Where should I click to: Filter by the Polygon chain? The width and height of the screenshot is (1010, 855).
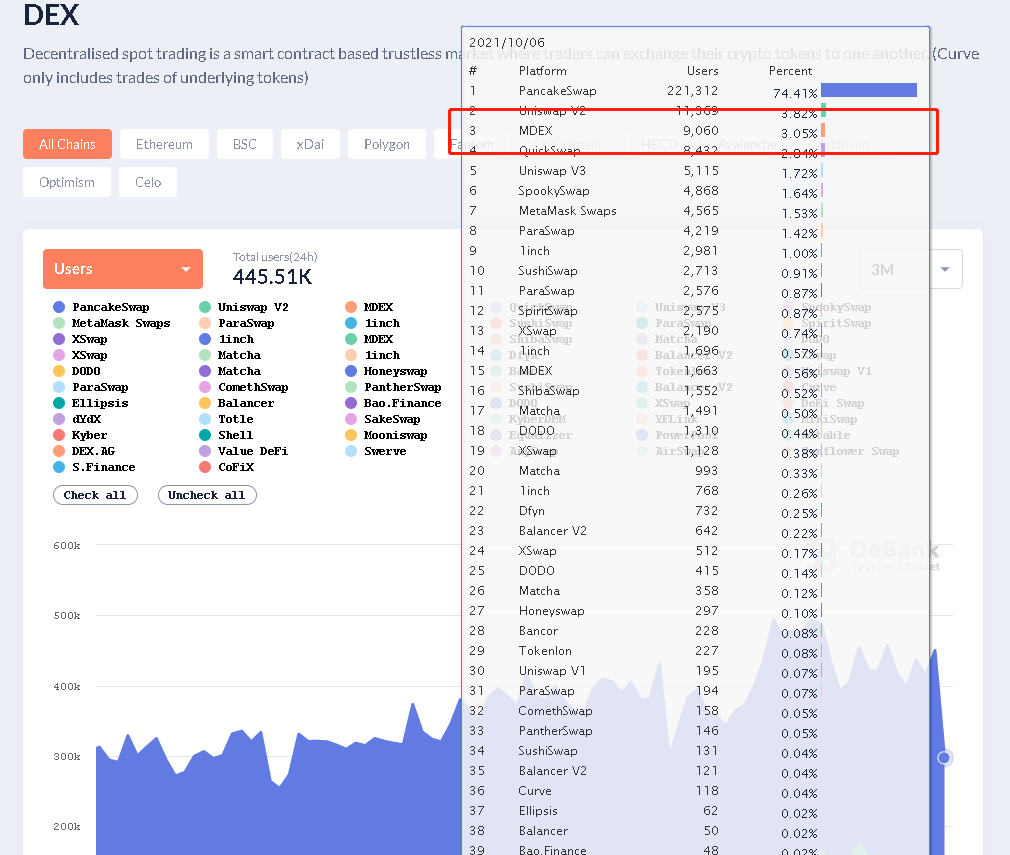click(x=386, y=144)
